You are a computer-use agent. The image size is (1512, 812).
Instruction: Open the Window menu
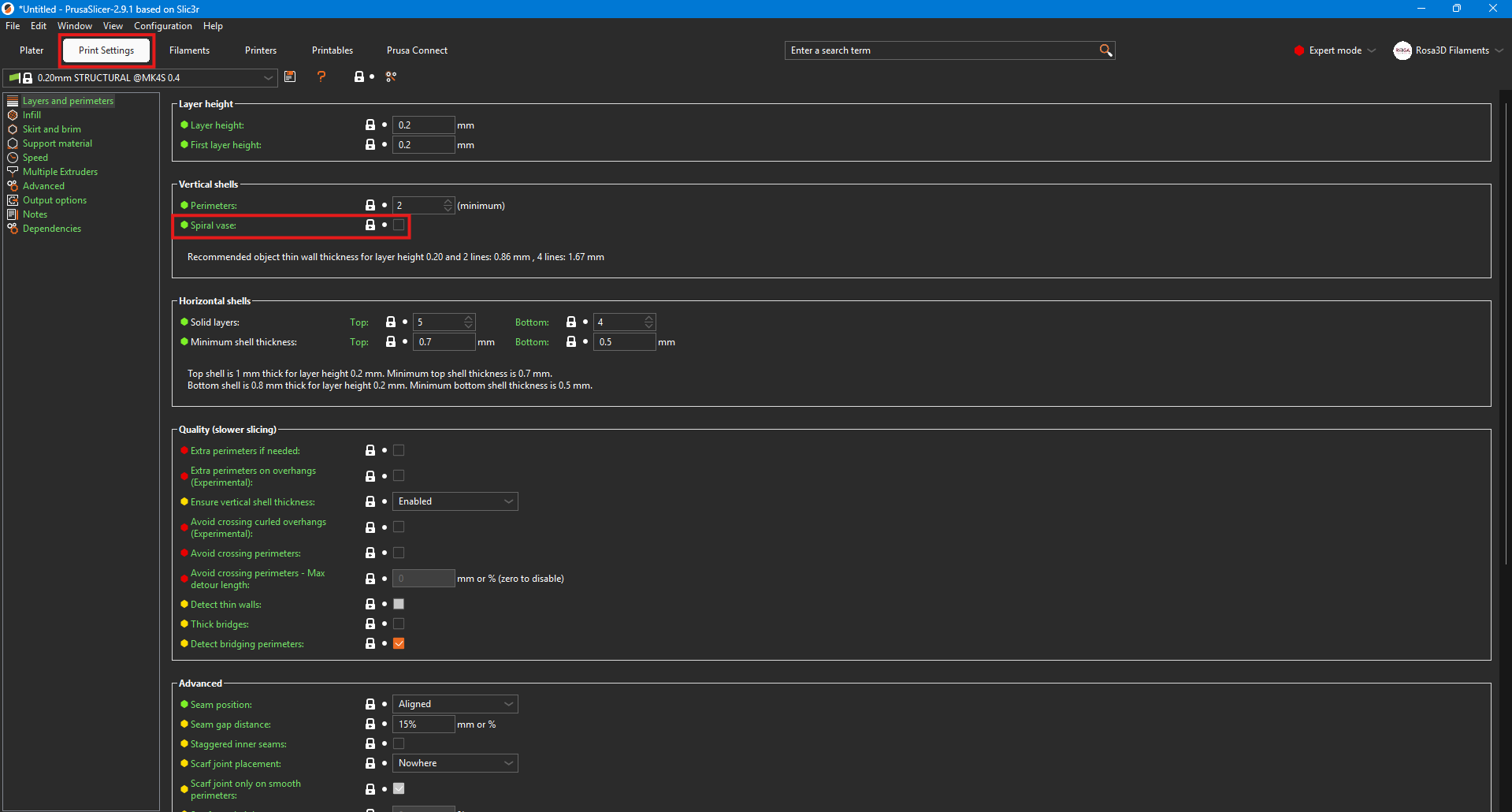pos(75,26)
